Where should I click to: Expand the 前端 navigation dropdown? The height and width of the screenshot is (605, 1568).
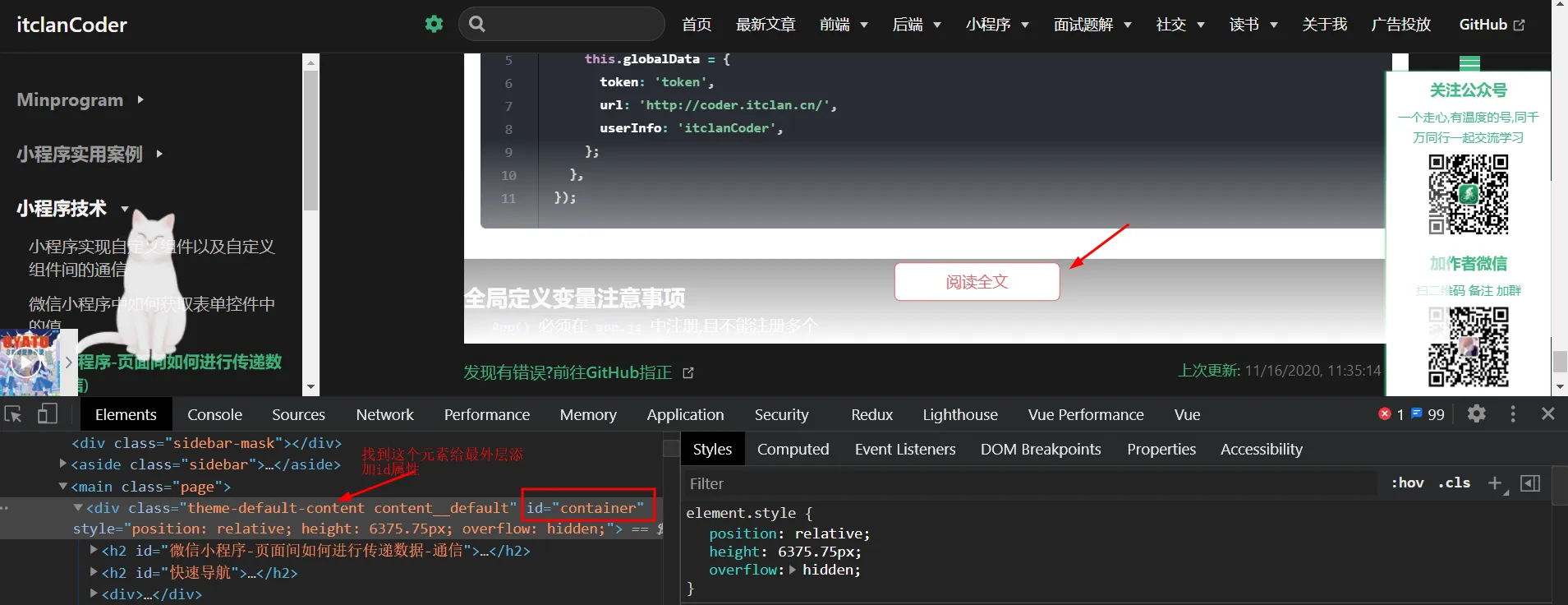point(844,25)
